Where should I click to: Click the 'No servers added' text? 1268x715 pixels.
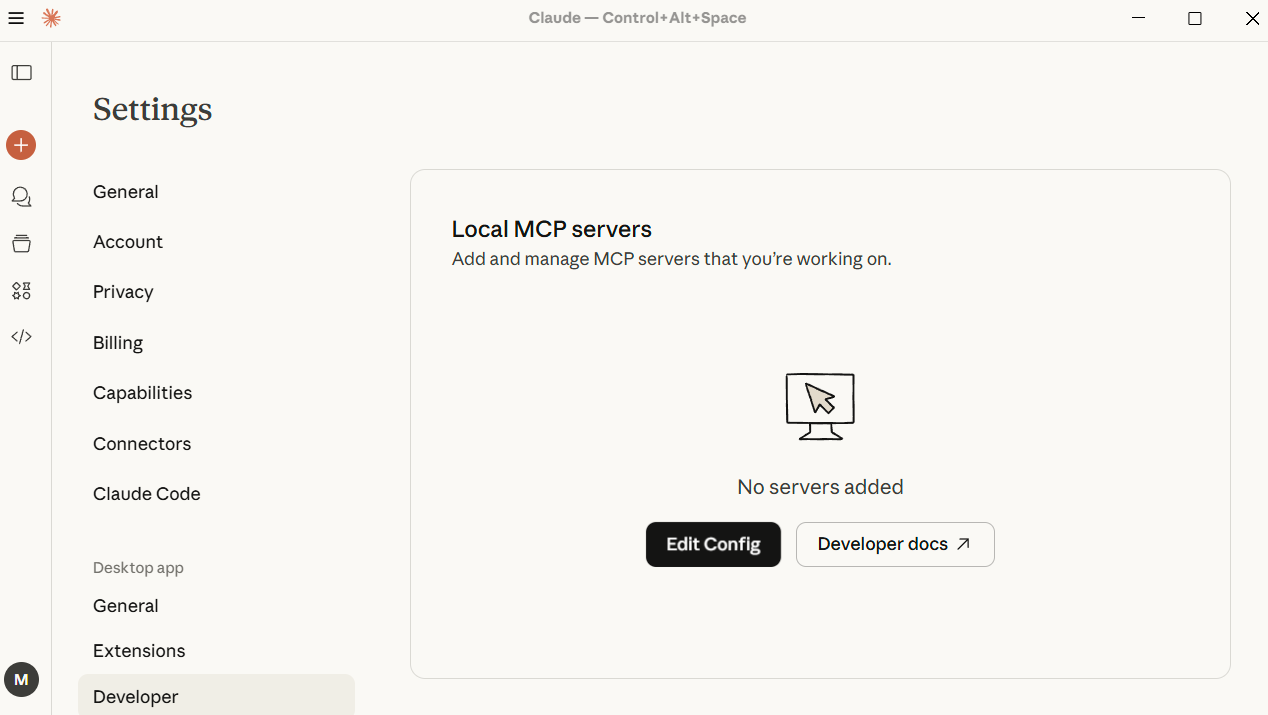point(820,487)
